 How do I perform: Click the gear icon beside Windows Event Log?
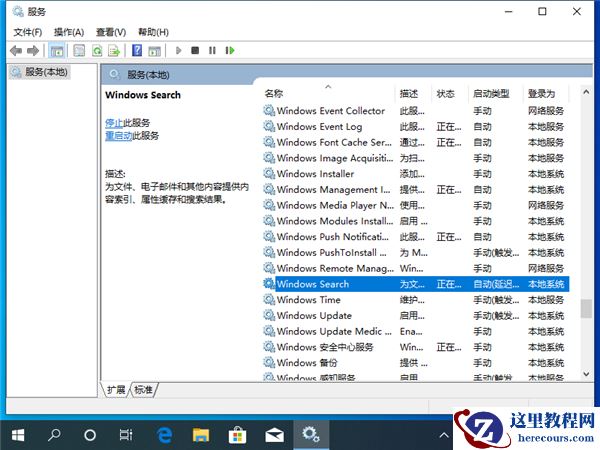pyautogui.click(x=269, y=127)
